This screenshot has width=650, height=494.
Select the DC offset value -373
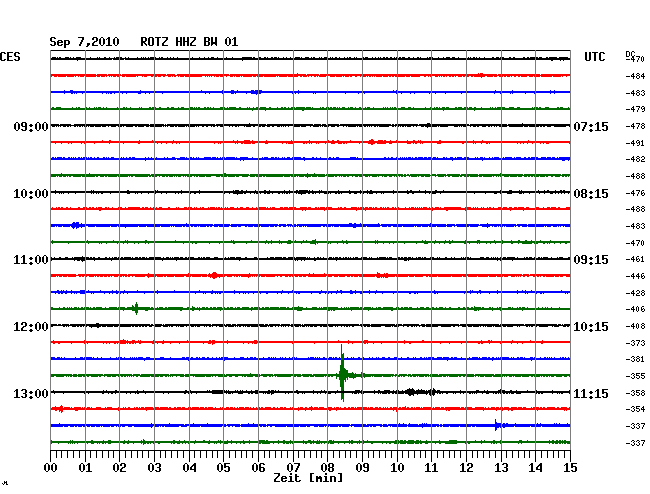coord(635,343)
